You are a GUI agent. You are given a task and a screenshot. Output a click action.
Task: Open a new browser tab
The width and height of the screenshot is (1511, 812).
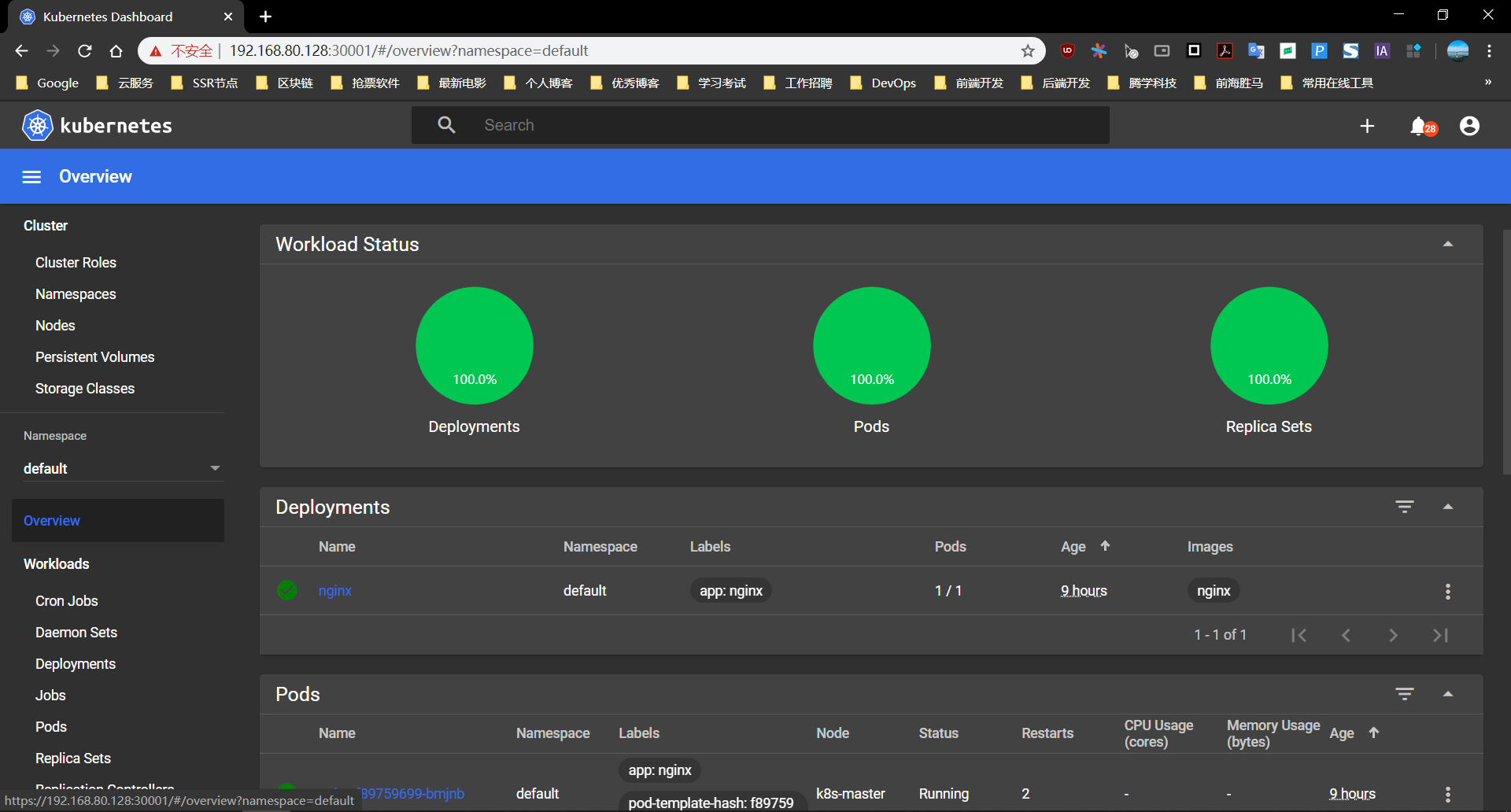[x=265, y=17]
